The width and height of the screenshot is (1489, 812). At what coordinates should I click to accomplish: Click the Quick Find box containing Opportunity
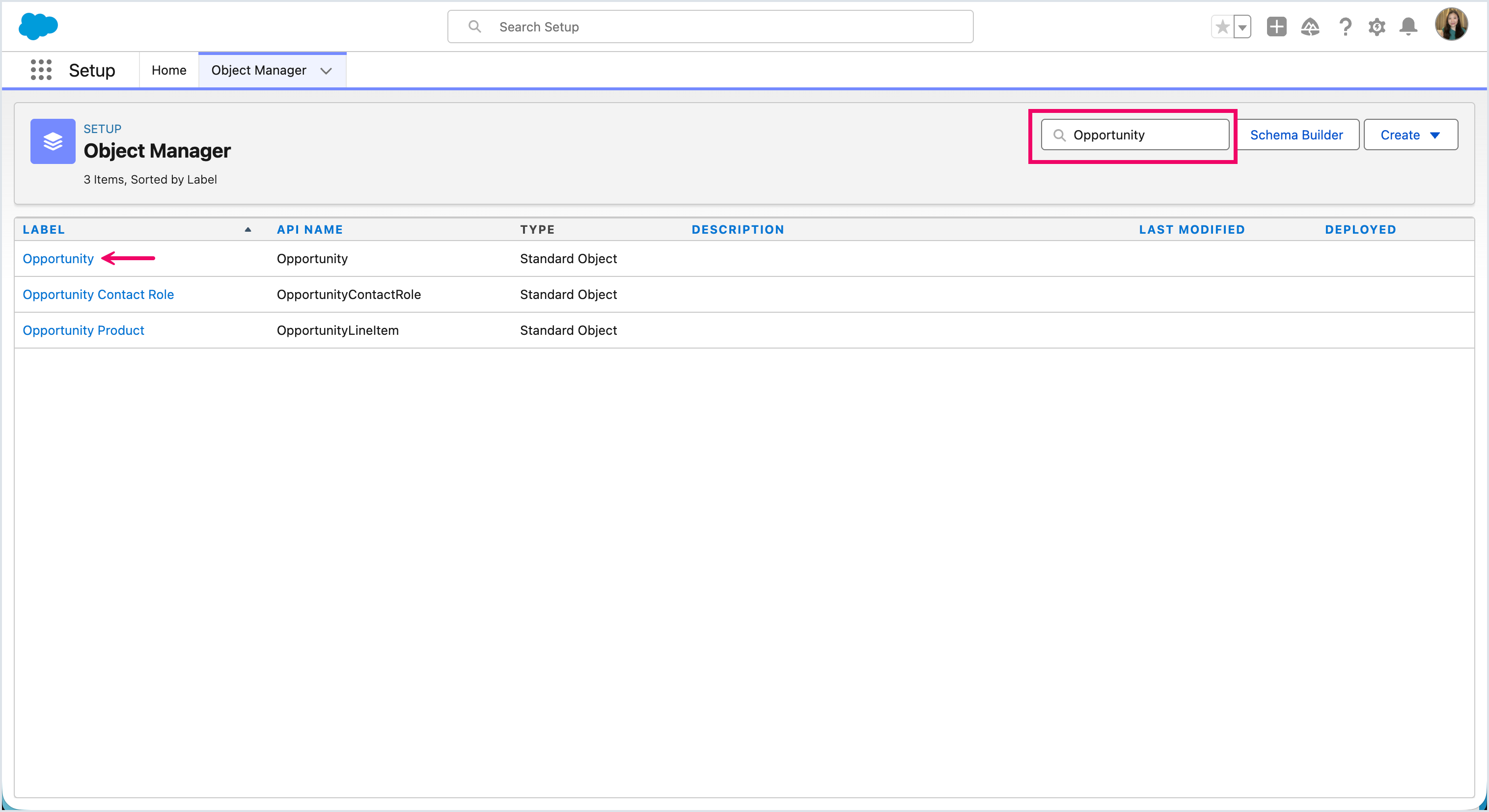click(1134, 135)
